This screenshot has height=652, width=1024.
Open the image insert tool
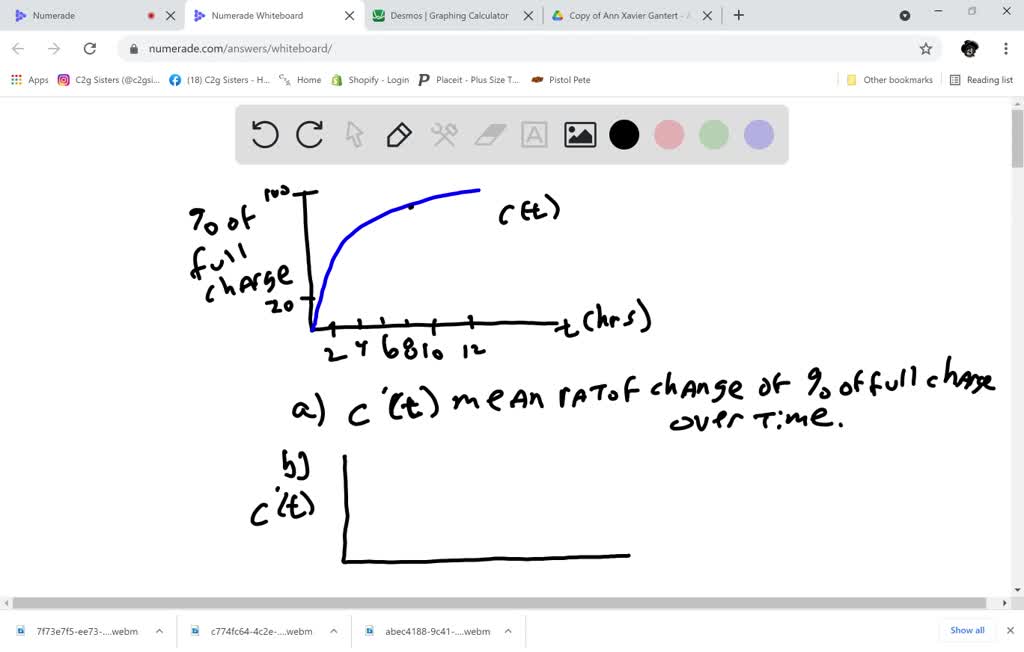coord(579,134)
